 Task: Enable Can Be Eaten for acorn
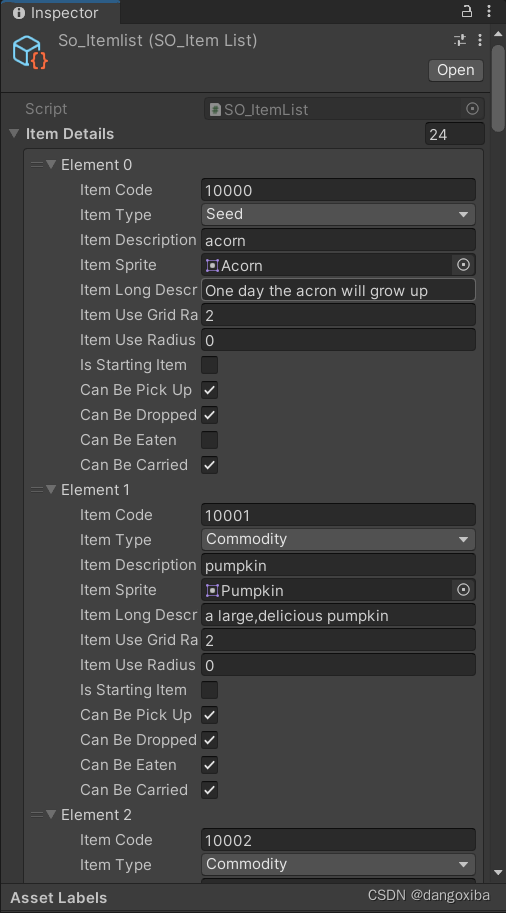point(210,440)
